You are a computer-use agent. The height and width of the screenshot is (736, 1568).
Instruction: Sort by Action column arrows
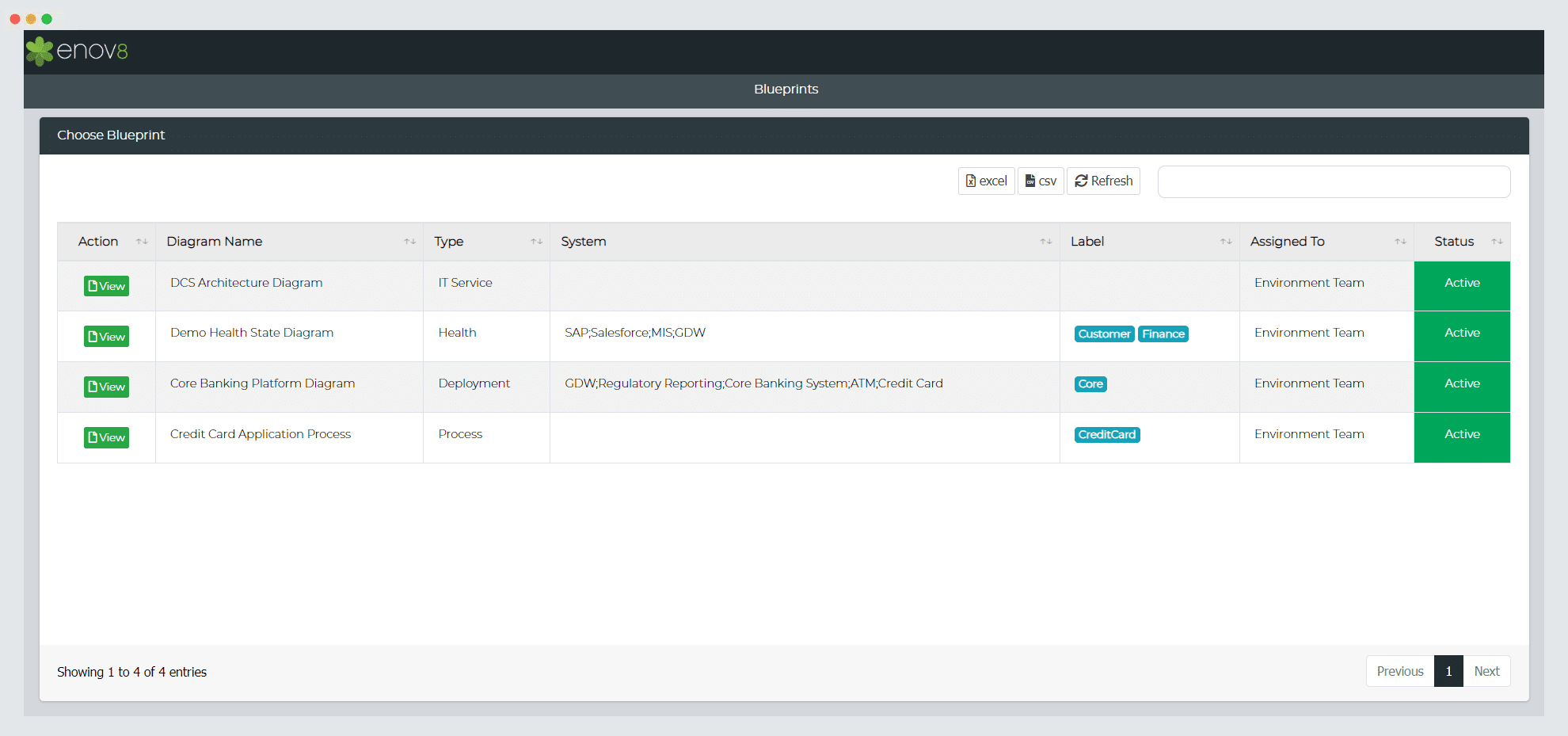[x=142, y=242]
